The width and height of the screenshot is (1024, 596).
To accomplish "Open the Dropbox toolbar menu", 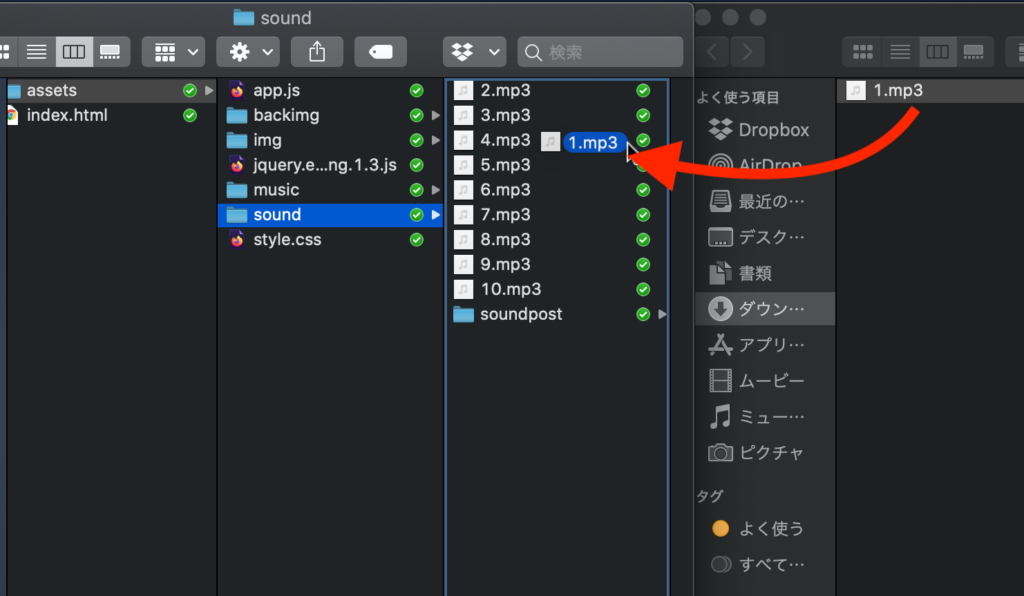I will [x=475, y=51].
